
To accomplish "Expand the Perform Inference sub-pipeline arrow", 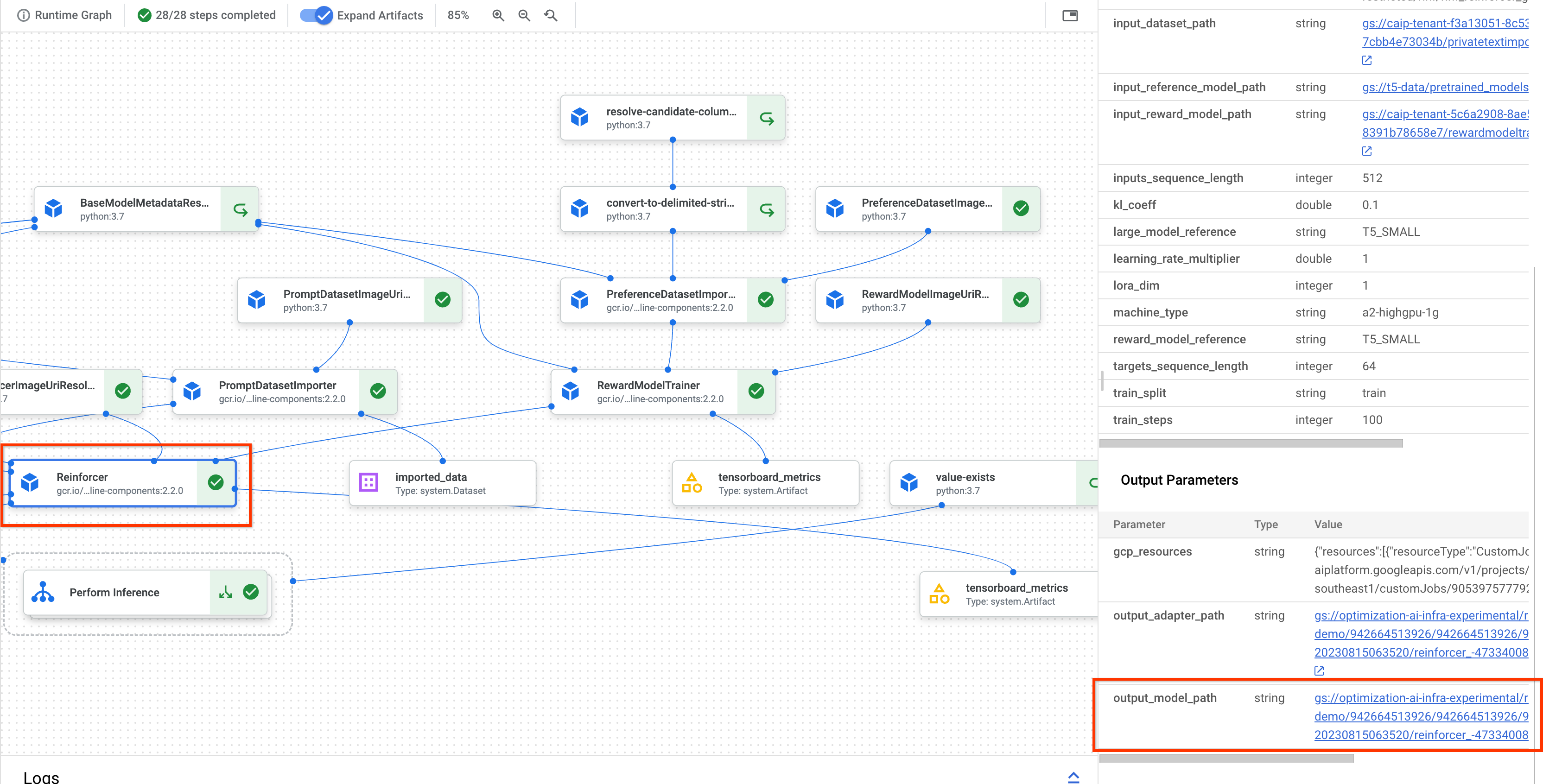I will [x=225, y=592].
